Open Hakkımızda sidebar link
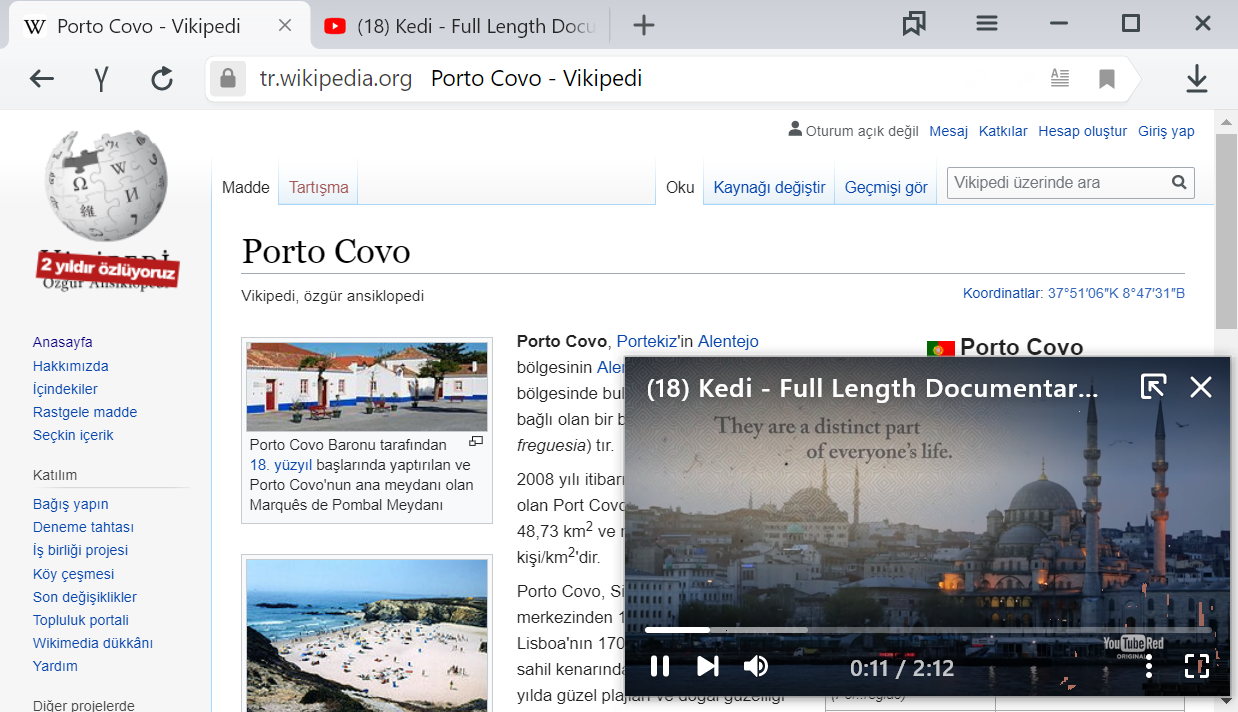Image resolution: width=1238 pixels, height=712 pixels. (70, 366)
